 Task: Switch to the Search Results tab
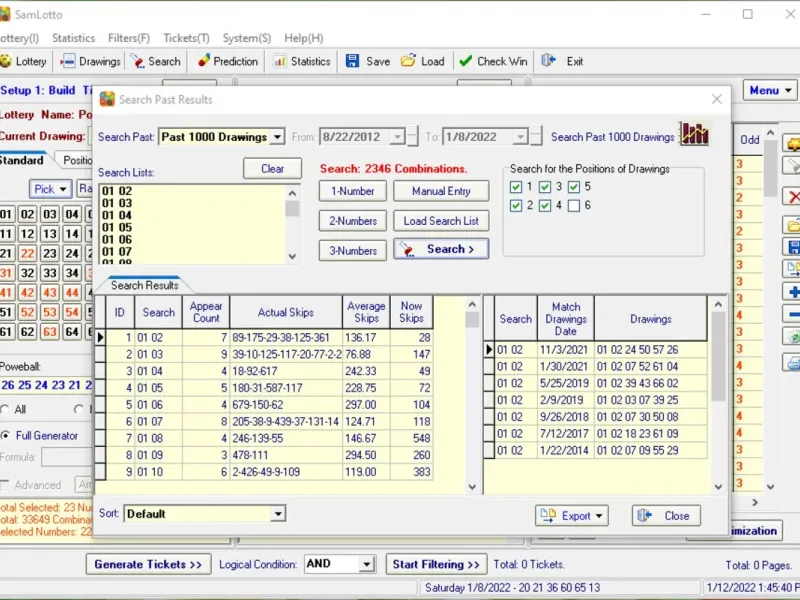pos(144,285)
